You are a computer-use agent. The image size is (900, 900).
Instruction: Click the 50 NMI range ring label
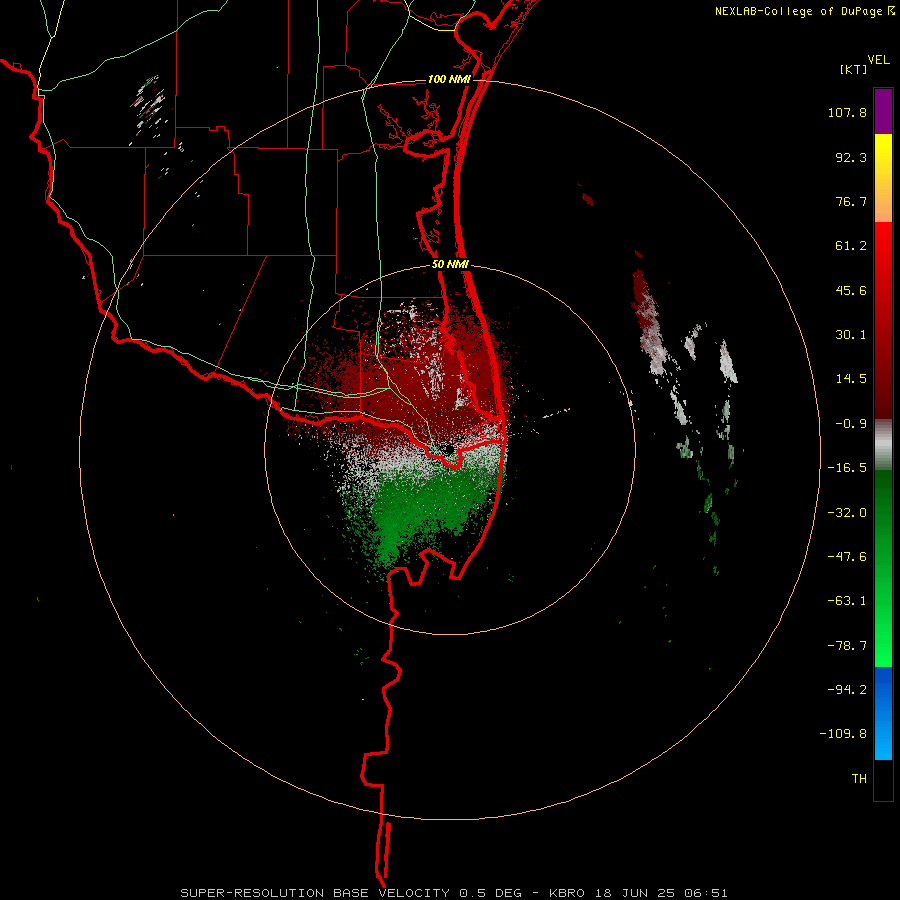451,265
